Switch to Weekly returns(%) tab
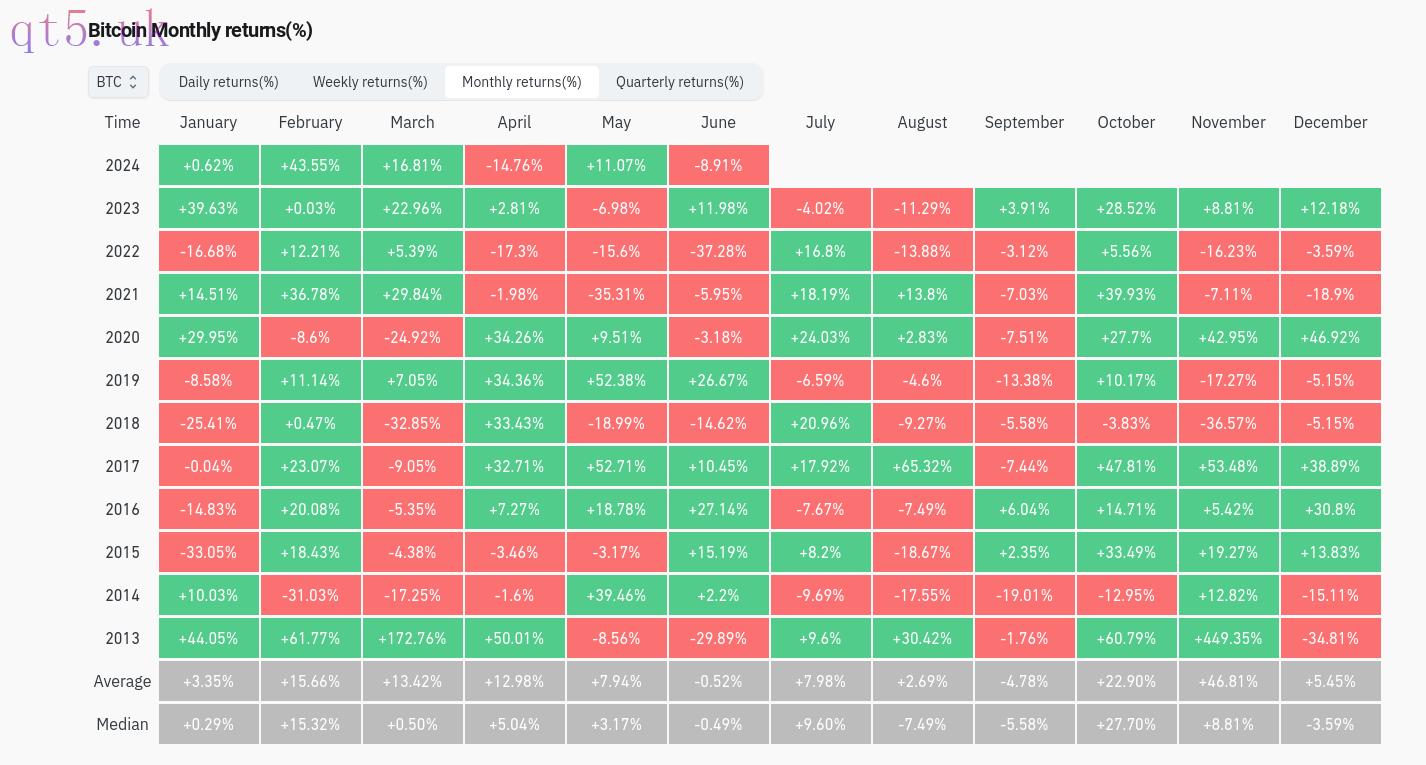 370,82
